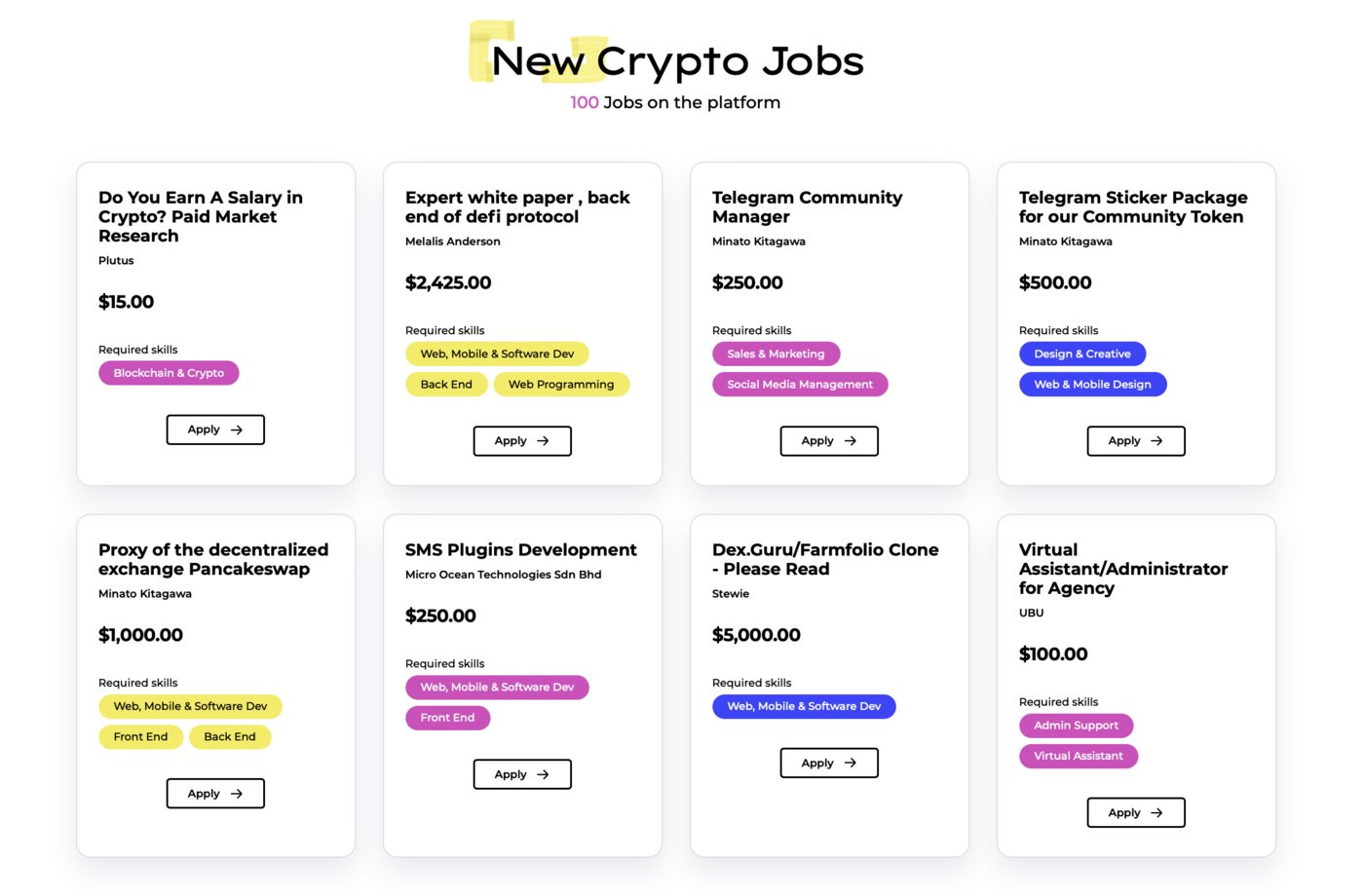Open SMS Plugins Development job title
The image size is (1364, 896).
[521, 550]
